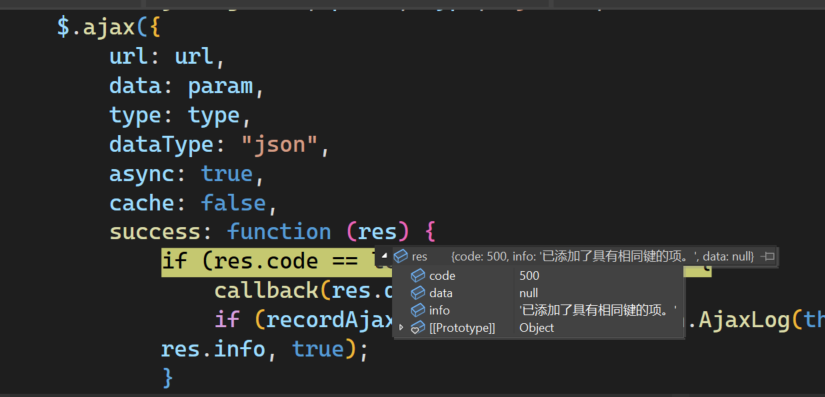
Task: Click the res summary value text
Action: click(x=603, y=257)
